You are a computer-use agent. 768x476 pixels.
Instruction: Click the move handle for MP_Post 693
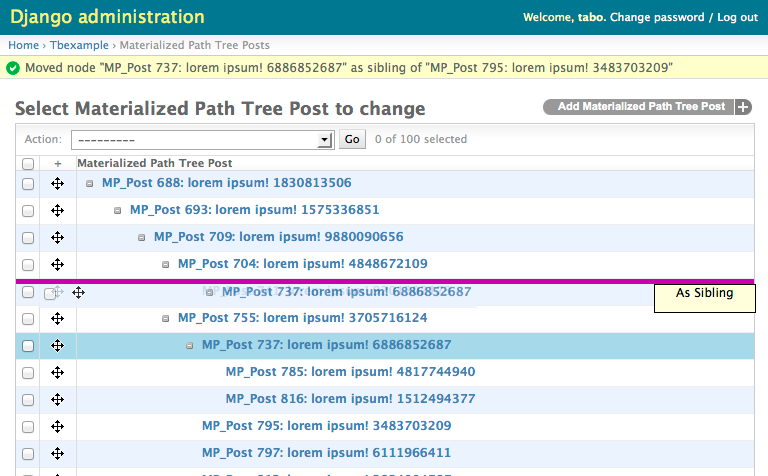pos(58,210)
